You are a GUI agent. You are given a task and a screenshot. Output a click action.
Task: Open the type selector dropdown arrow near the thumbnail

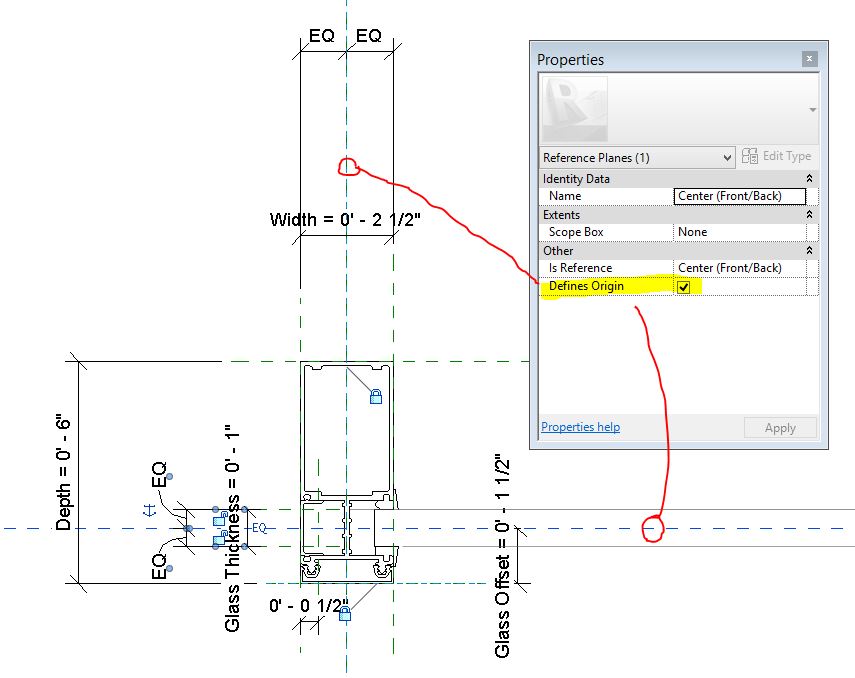812,110
